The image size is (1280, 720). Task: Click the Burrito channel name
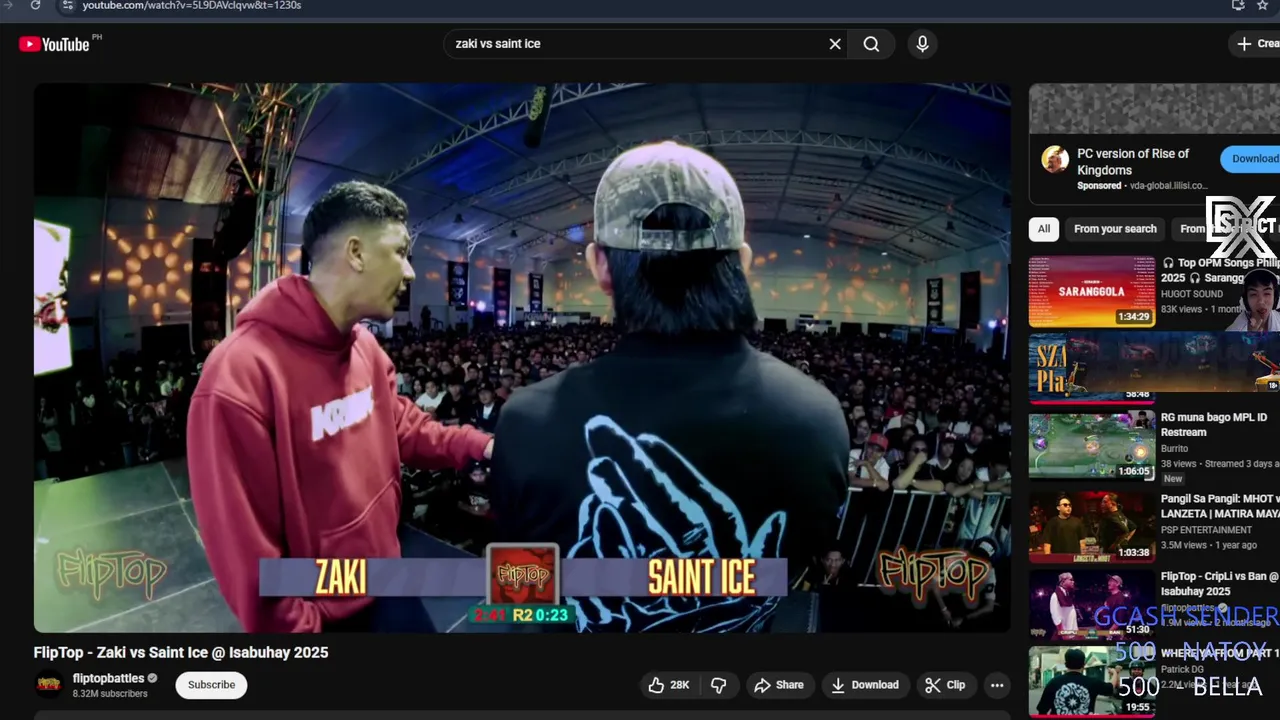click(1175, 449)
